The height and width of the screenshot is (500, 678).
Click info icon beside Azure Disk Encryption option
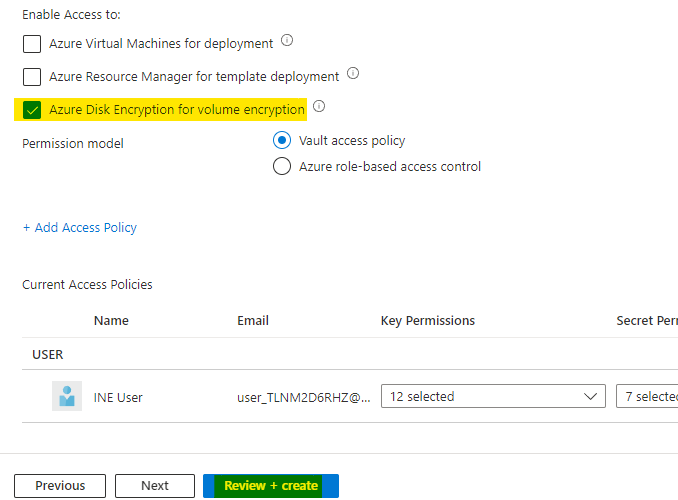click(319, 107)
